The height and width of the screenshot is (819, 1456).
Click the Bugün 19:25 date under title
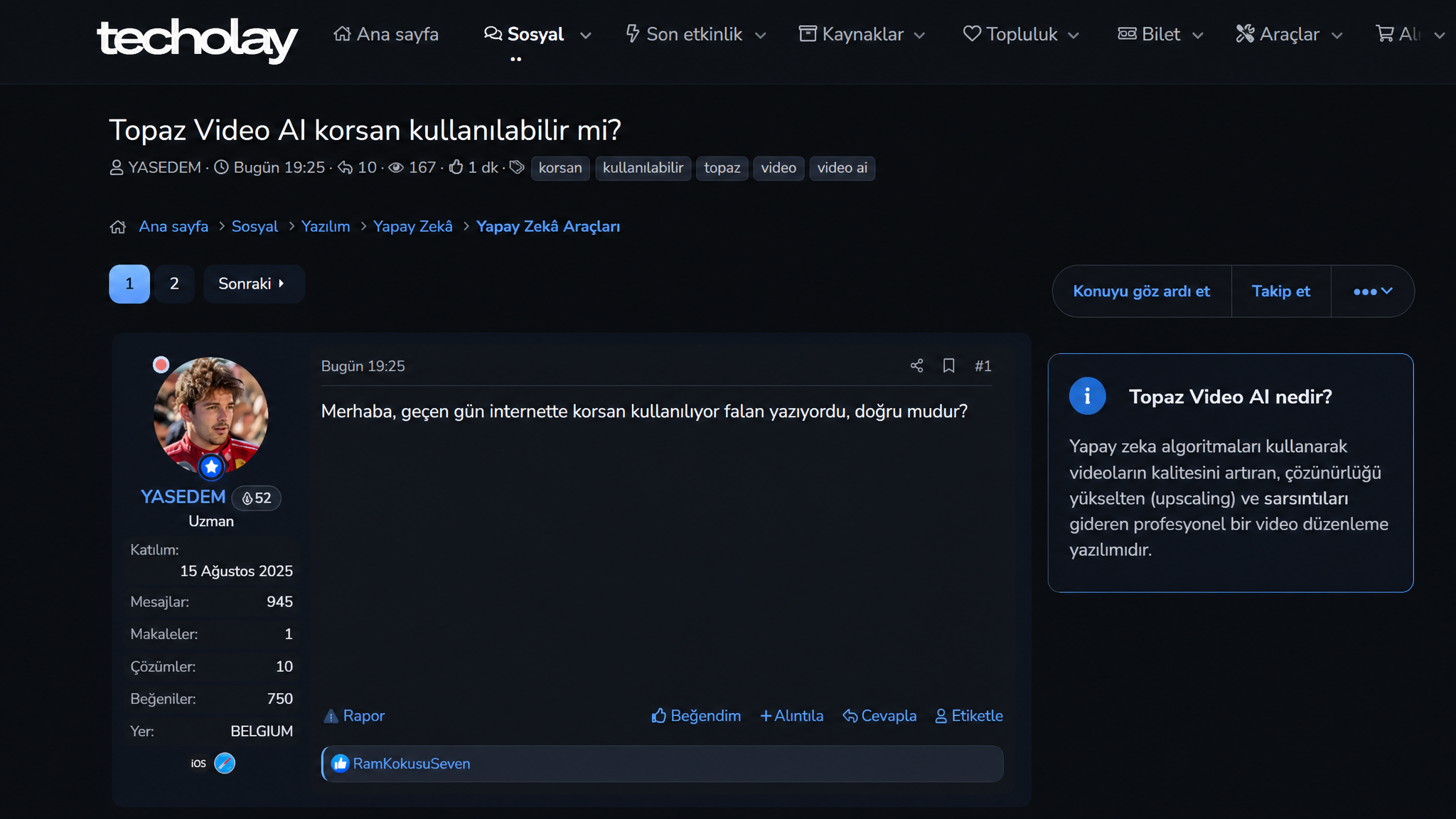[279, 167]
